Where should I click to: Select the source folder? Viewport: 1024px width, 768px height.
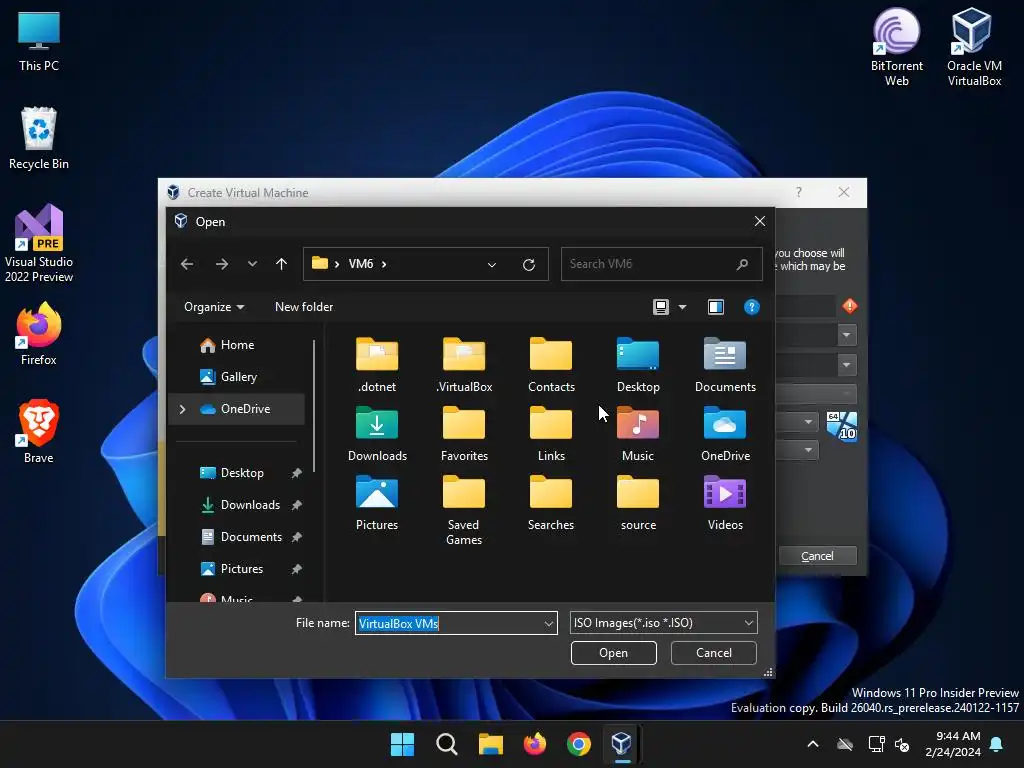(638, 504)
